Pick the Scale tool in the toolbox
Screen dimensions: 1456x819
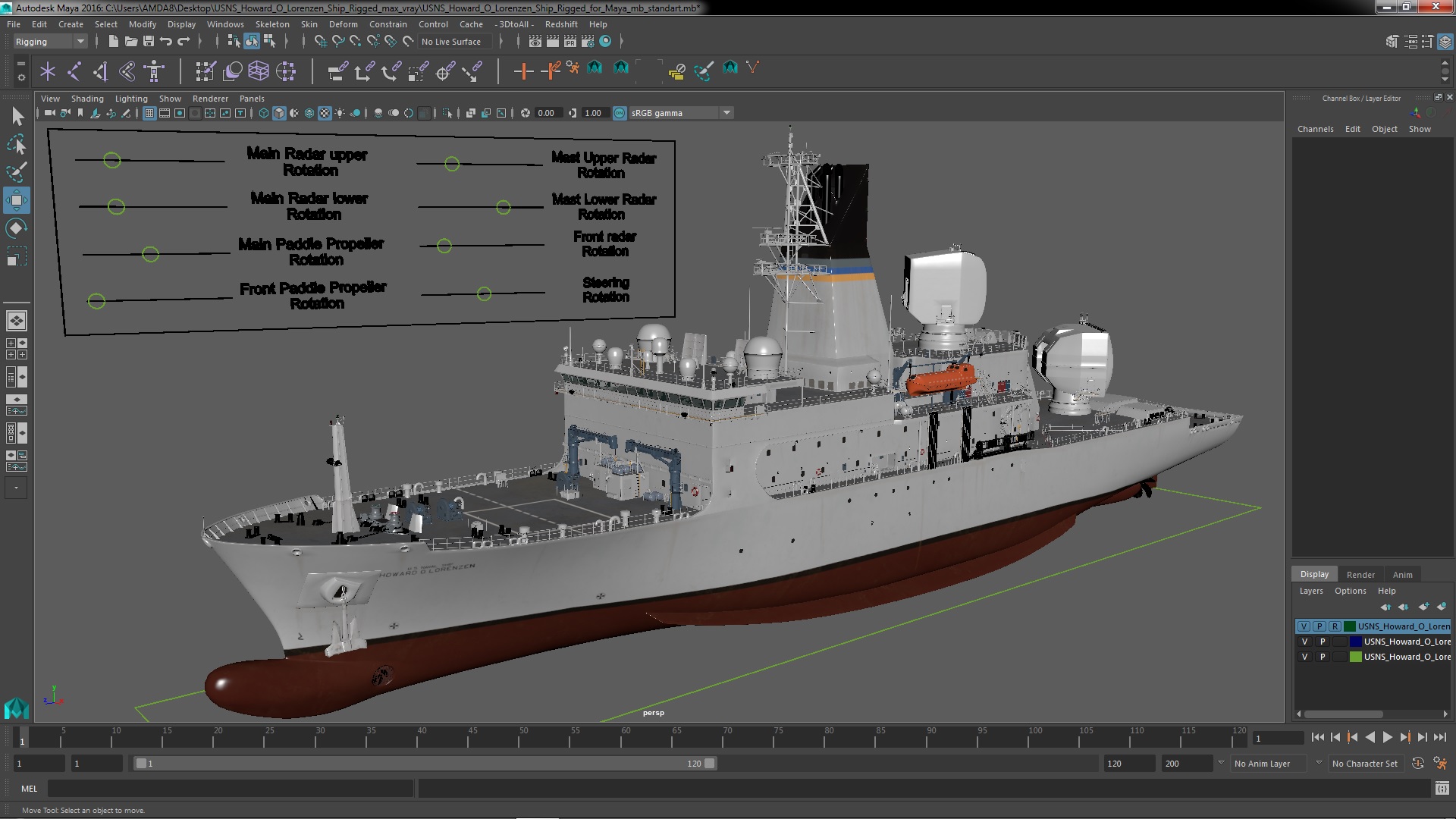click(x=16, y=256)
